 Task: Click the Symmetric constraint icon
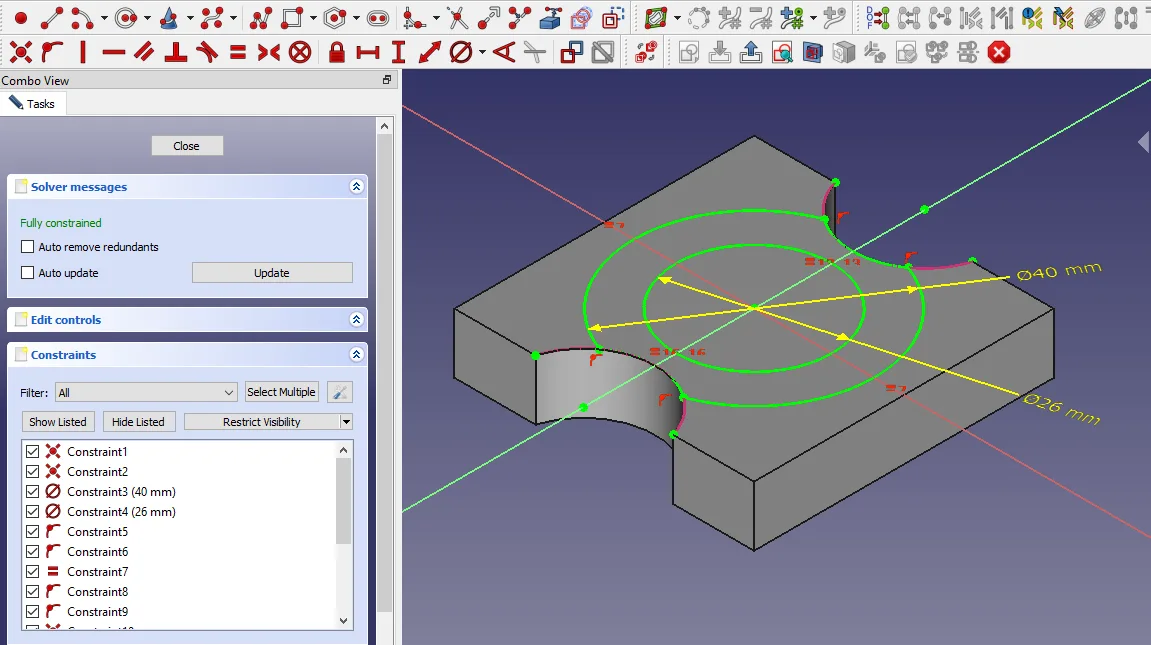[268, 53]
